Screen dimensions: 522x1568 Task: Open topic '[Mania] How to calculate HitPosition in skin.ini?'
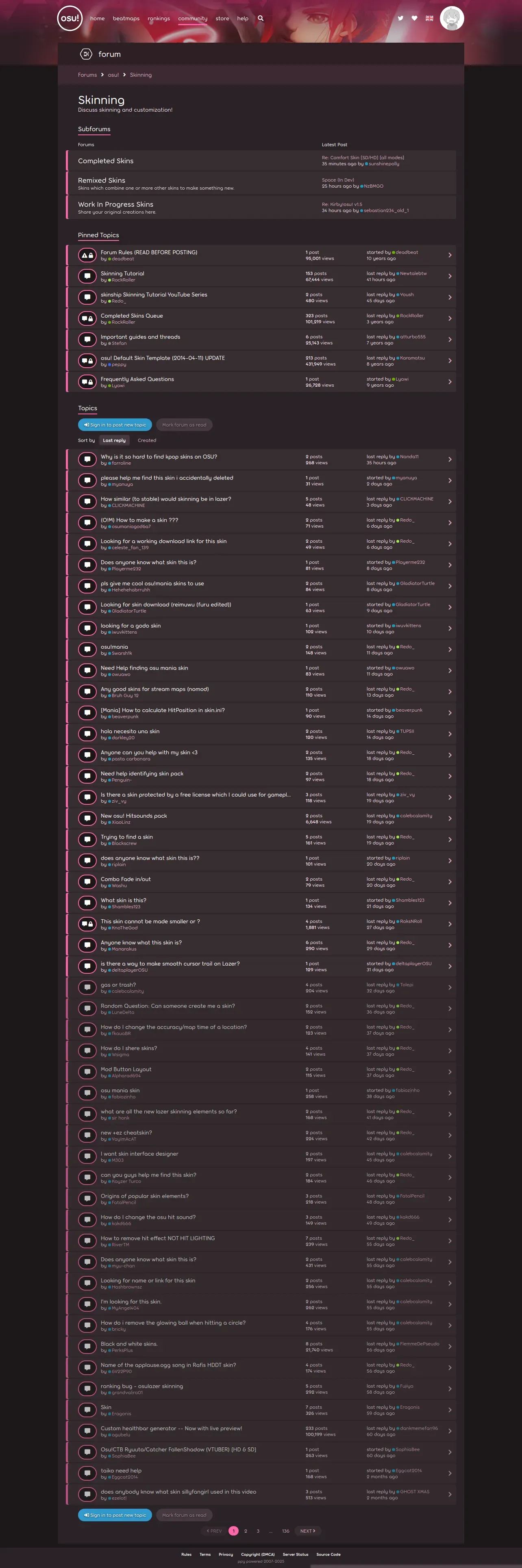coord(163,710)
